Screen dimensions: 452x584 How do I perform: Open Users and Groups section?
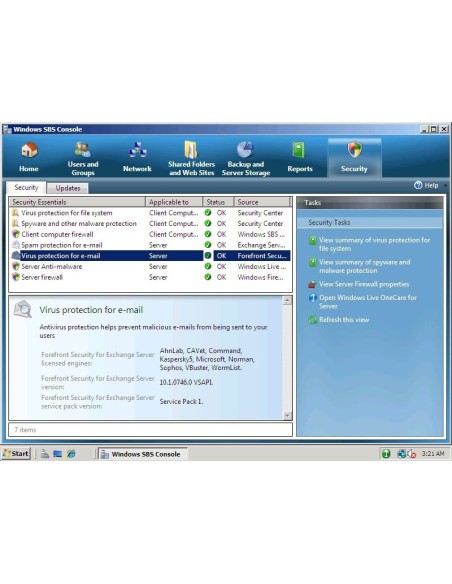83,159
